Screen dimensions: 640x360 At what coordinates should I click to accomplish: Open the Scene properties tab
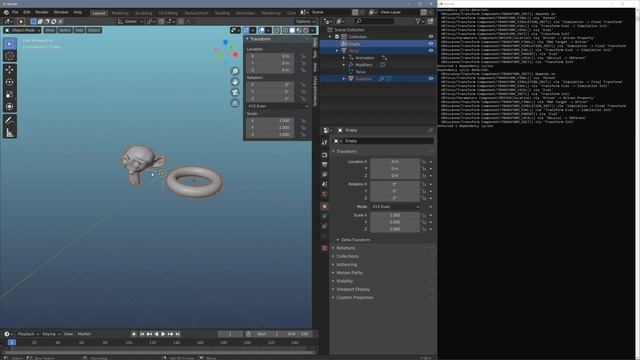[324, 184]
